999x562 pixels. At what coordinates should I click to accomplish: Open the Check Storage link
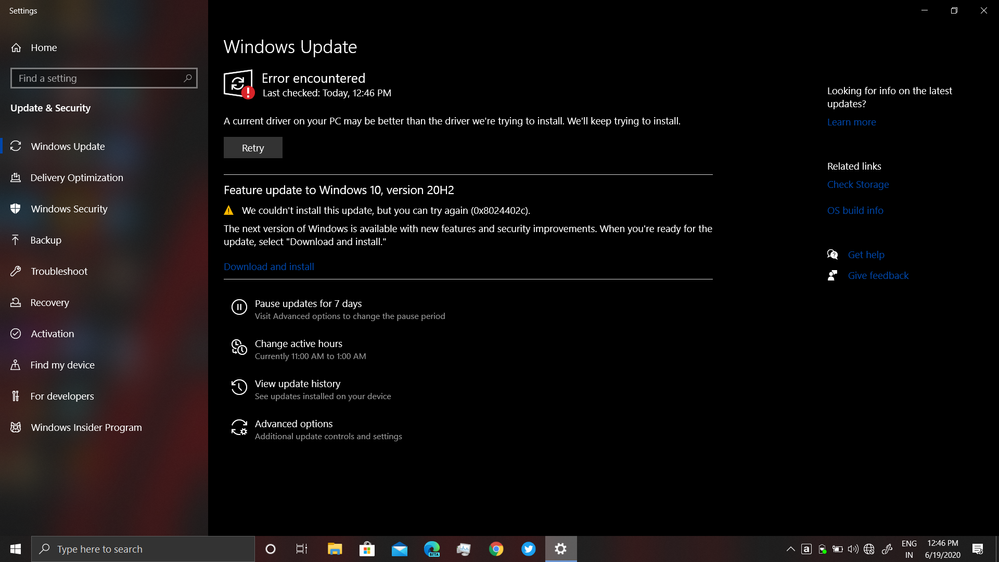(x=858, y=185)
